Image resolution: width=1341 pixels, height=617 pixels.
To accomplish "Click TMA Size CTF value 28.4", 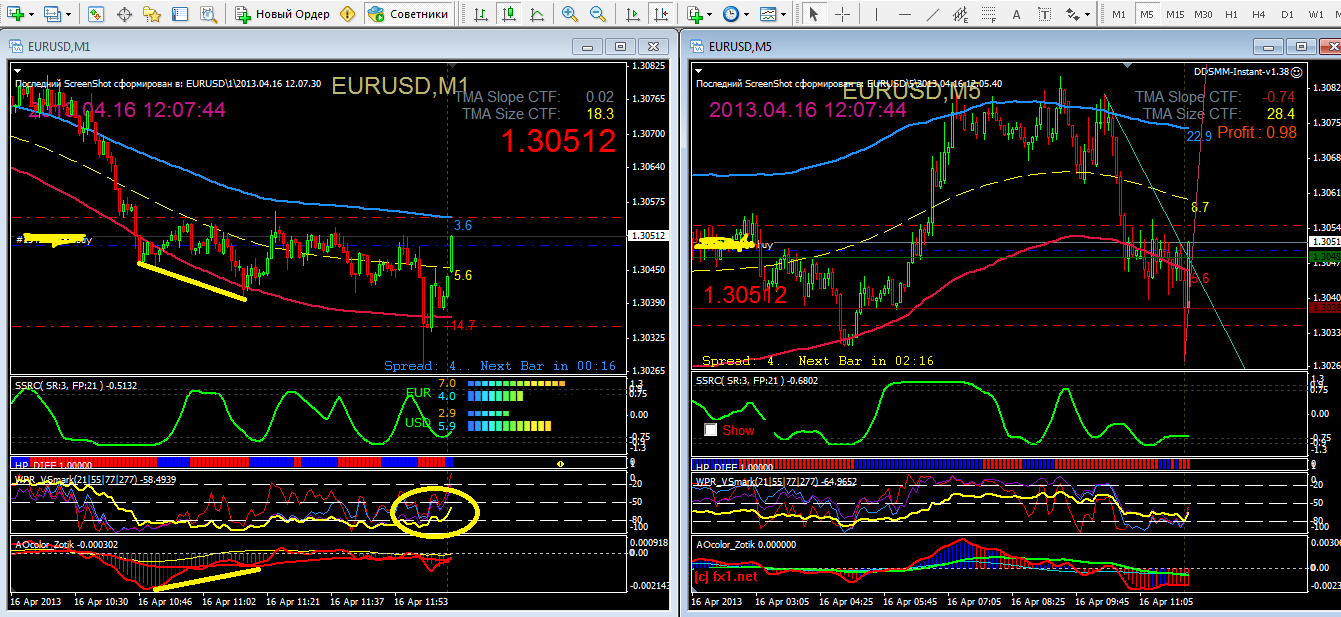I will 1280,114.
